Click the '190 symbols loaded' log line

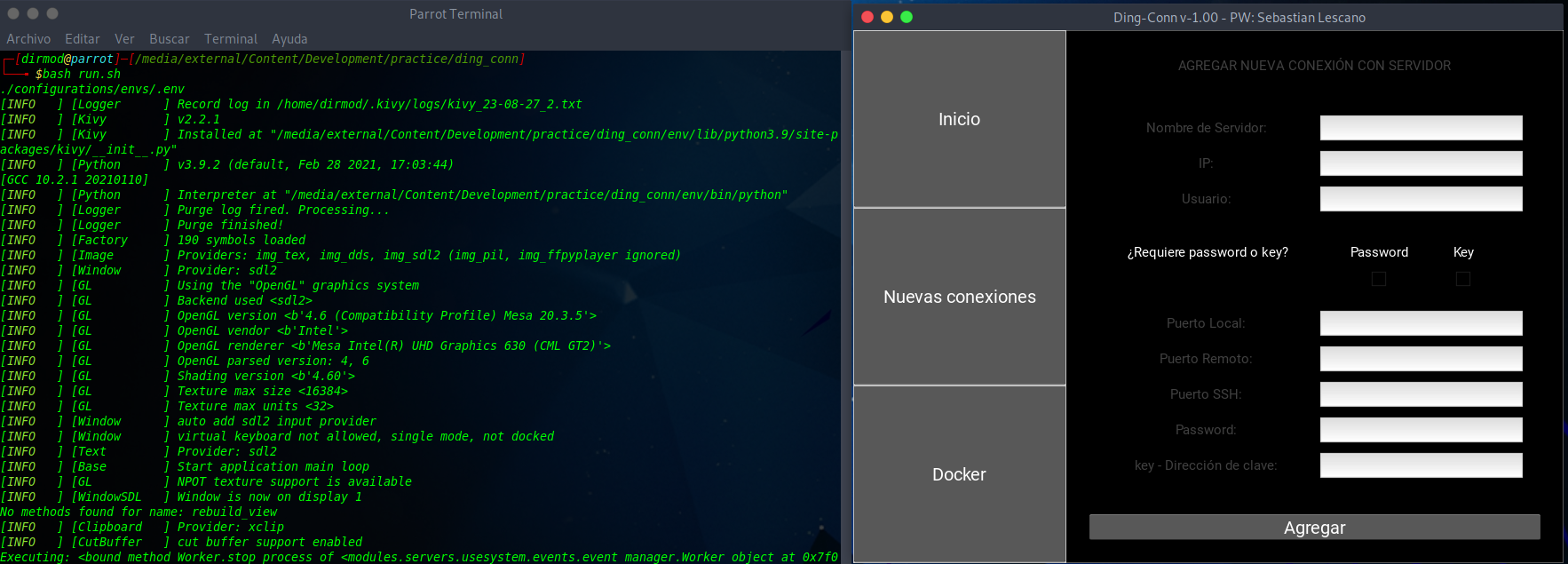point(242,241)
